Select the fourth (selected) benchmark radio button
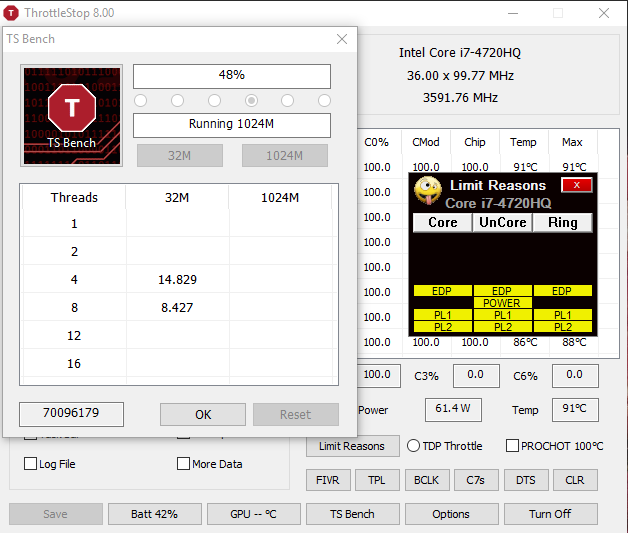628x533 pixels. pyautogui.click(x=251, y=101)
